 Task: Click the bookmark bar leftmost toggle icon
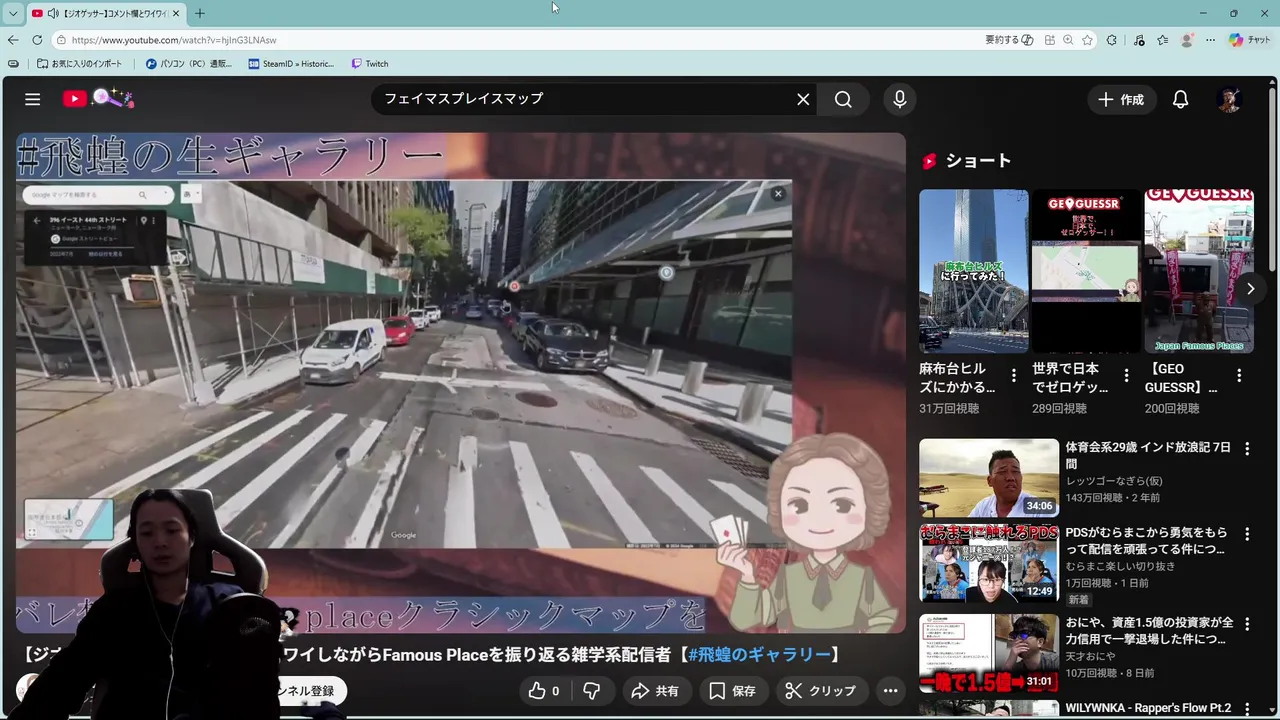click(x=13, y=63)
